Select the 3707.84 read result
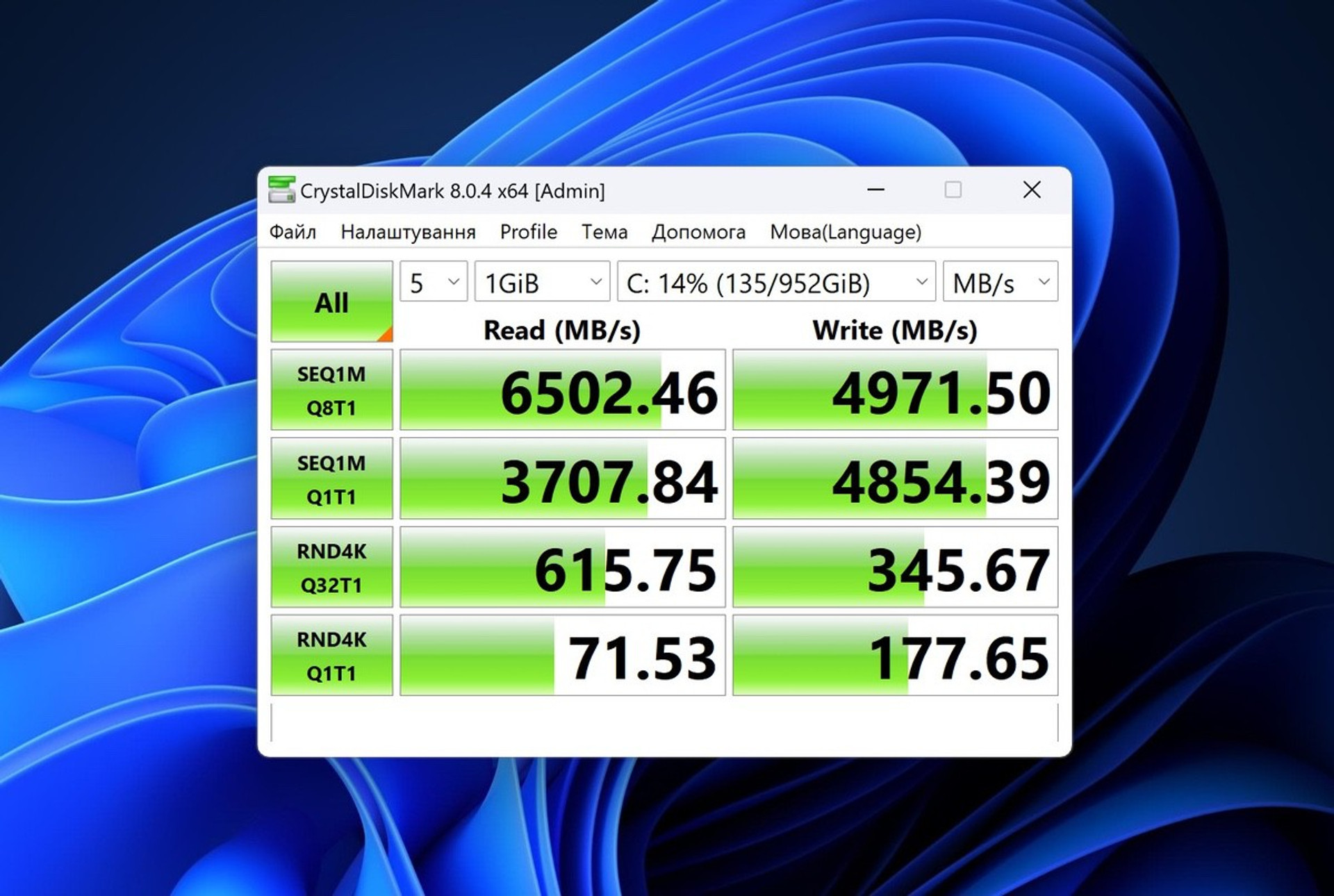 point(562,479)
